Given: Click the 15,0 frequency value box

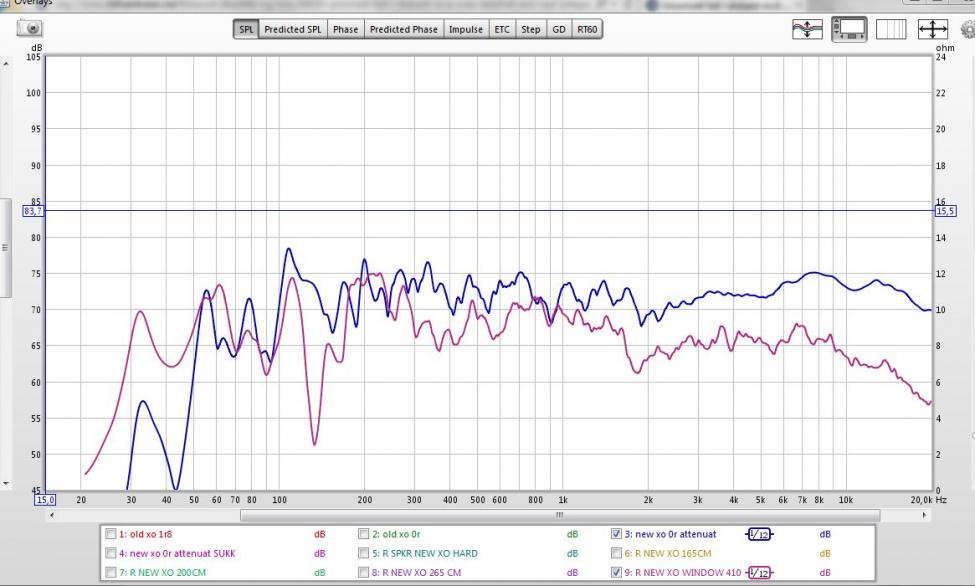Looking at the screenshot, I should 45,500.
